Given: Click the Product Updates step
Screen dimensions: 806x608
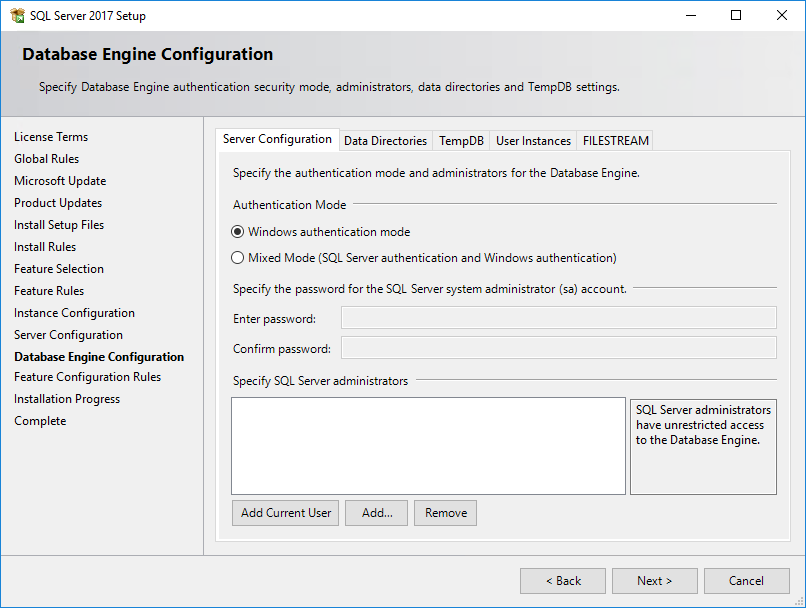Looking at the screenshot, I should 58,203.
